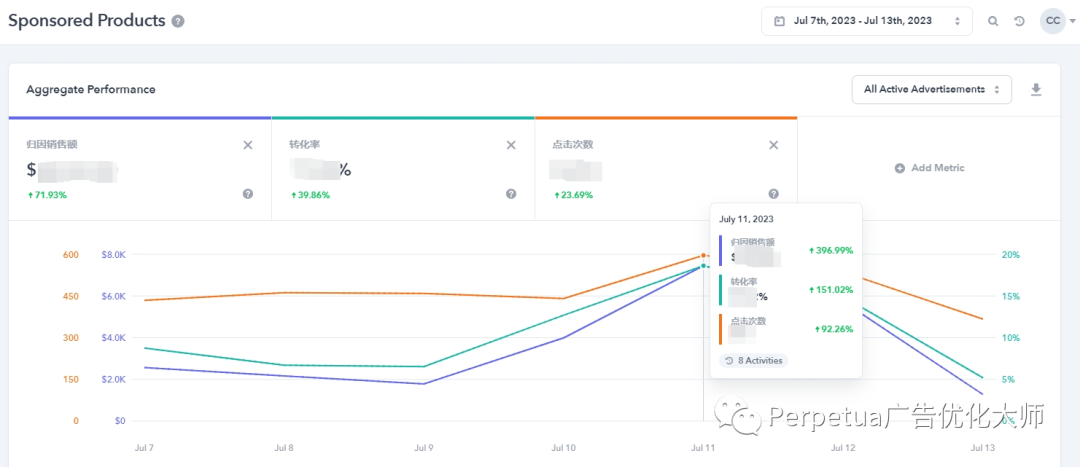Open the search magnifier icon

pos(993,21)
